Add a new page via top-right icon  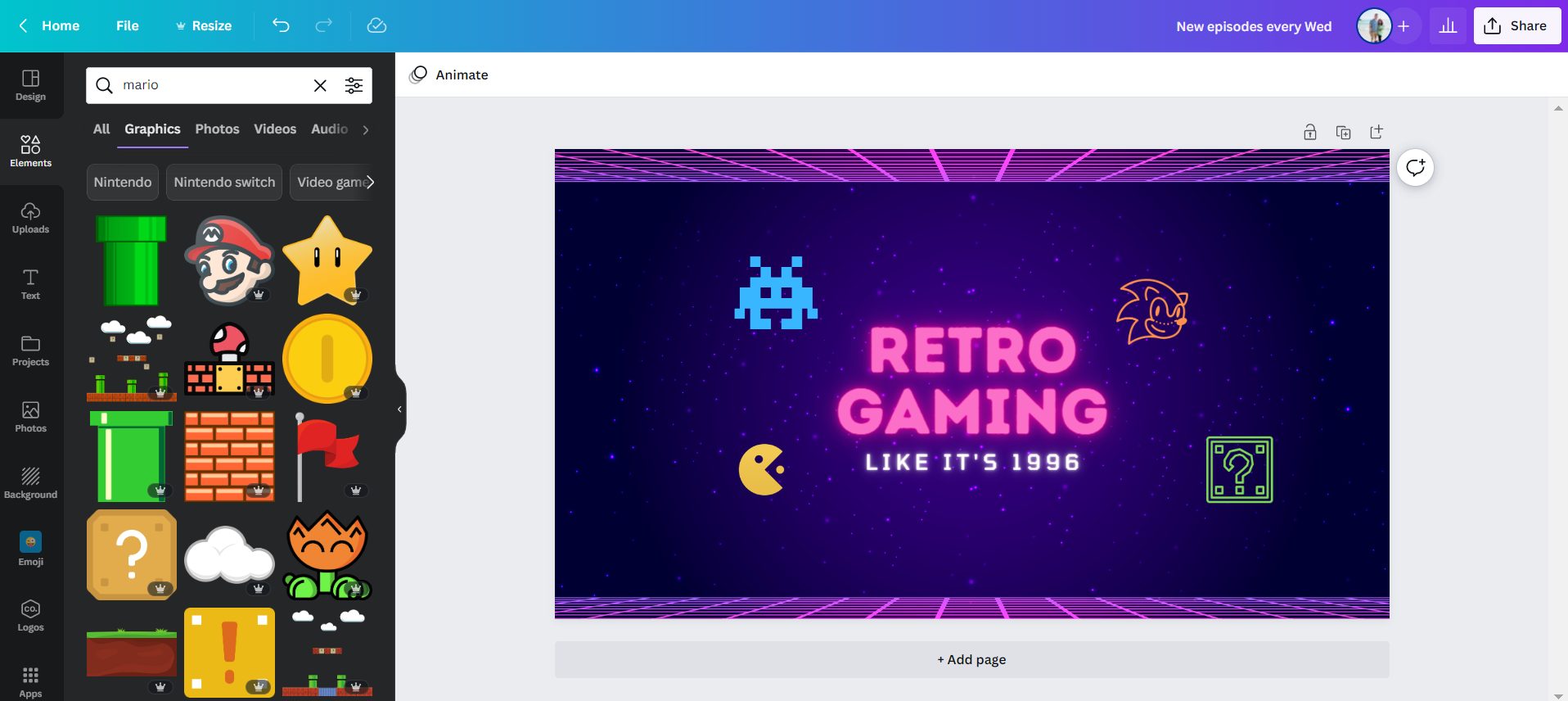pos(1377,132)
